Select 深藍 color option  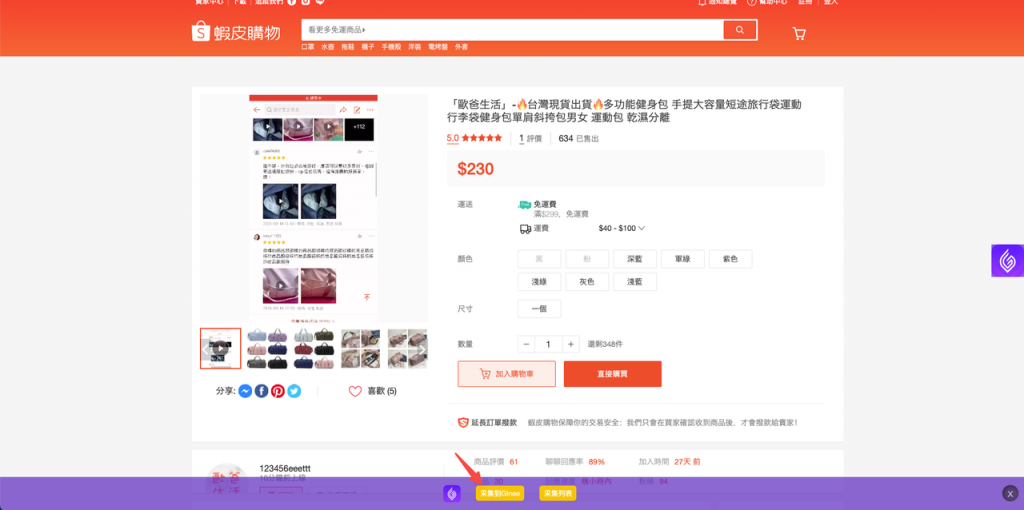click(x=635, y=259)
